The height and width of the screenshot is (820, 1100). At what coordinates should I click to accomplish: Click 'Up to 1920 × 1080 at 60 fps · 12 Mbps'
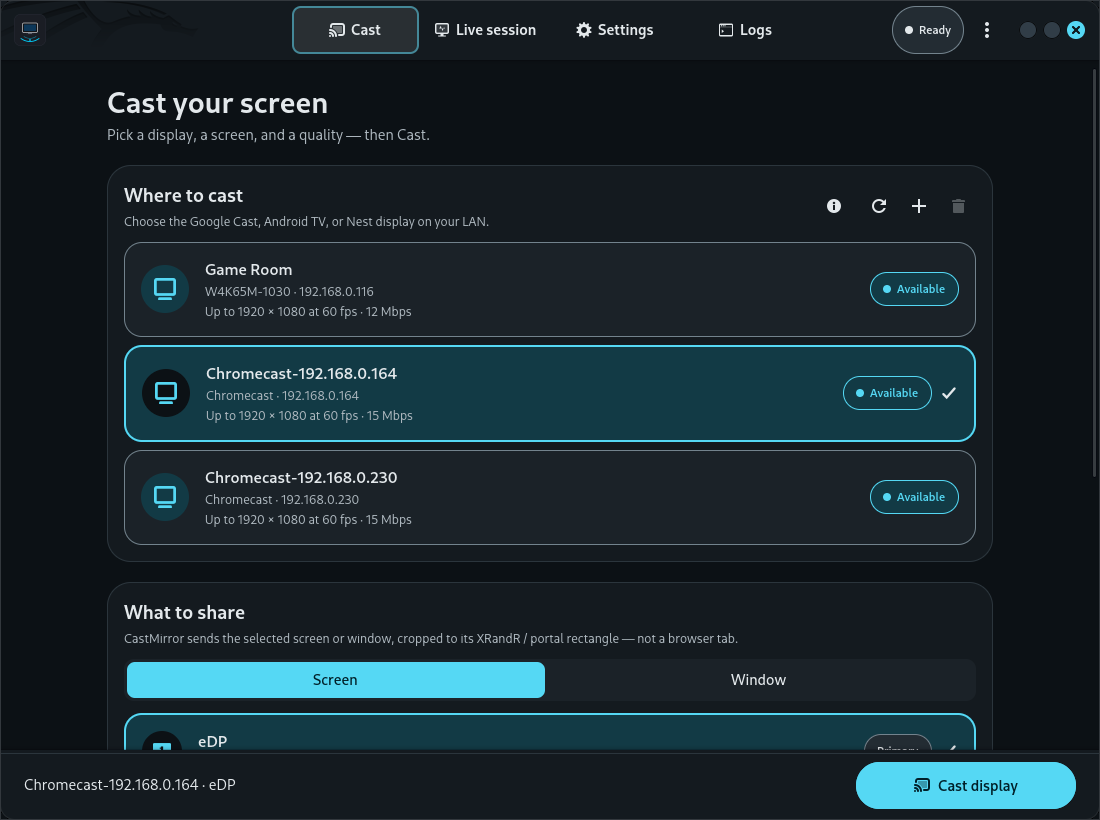308,311
